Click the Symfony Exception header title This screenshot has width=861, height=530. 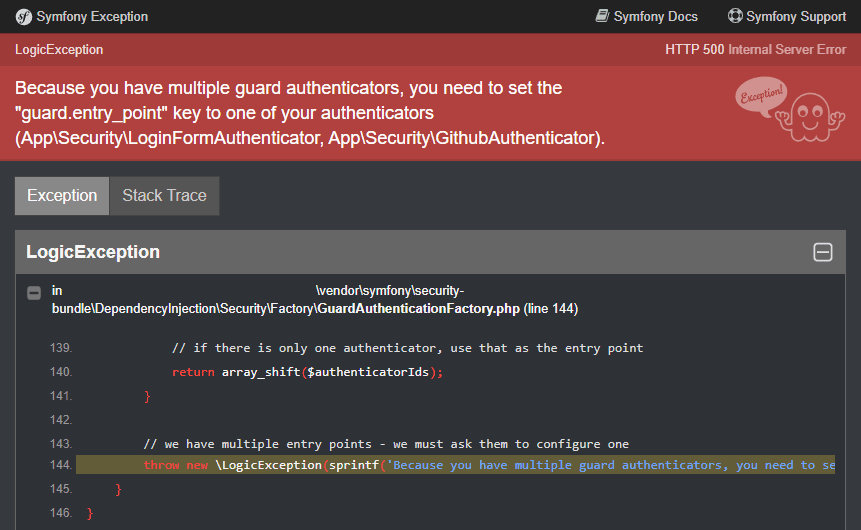(92, 16)
